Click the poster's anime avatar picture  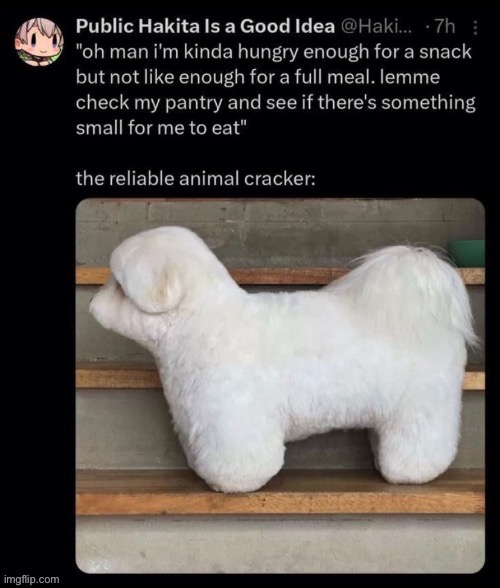coord(39,42)
